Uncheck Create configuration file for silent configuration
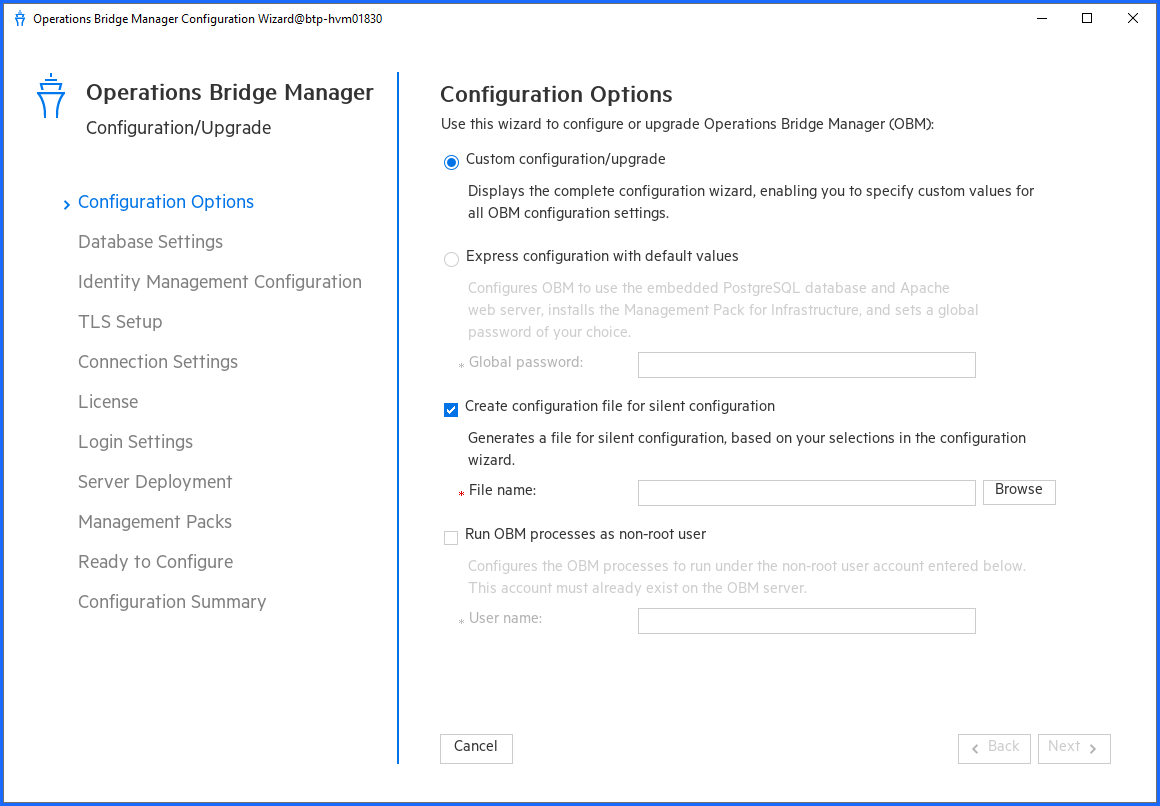Image resolution: width=1160 pixels, height=806 pixels. [450, 408]
